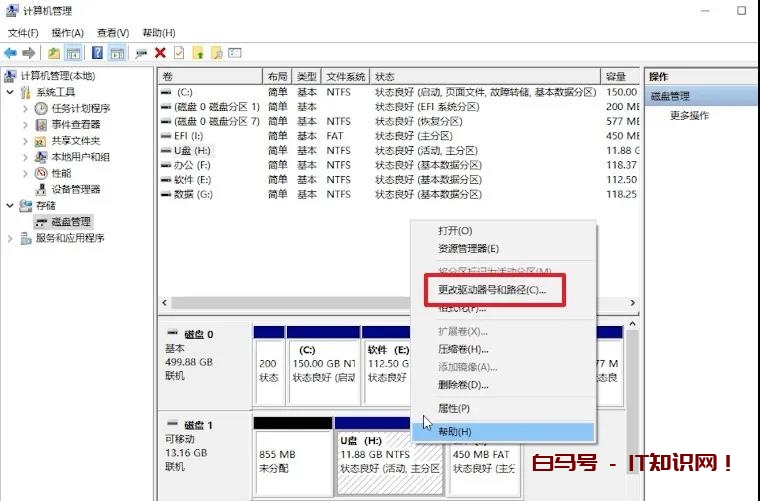Click 更多操作 in the actions pane
This screenshot has width=760, height=501.
[x=689, y=116]
